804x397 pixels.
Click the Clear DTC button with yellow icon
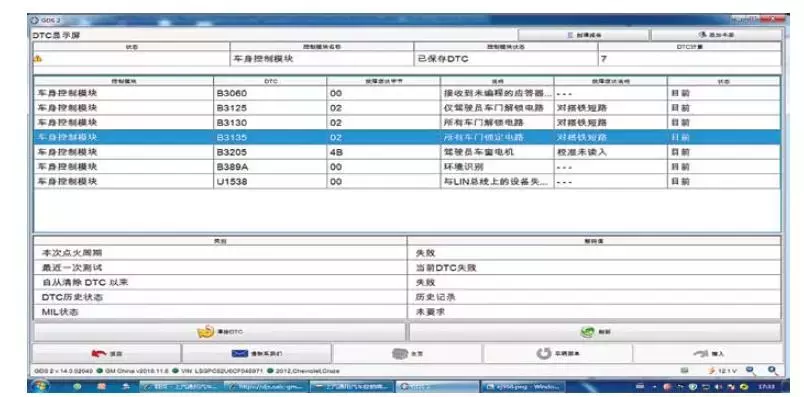point(220,332)
